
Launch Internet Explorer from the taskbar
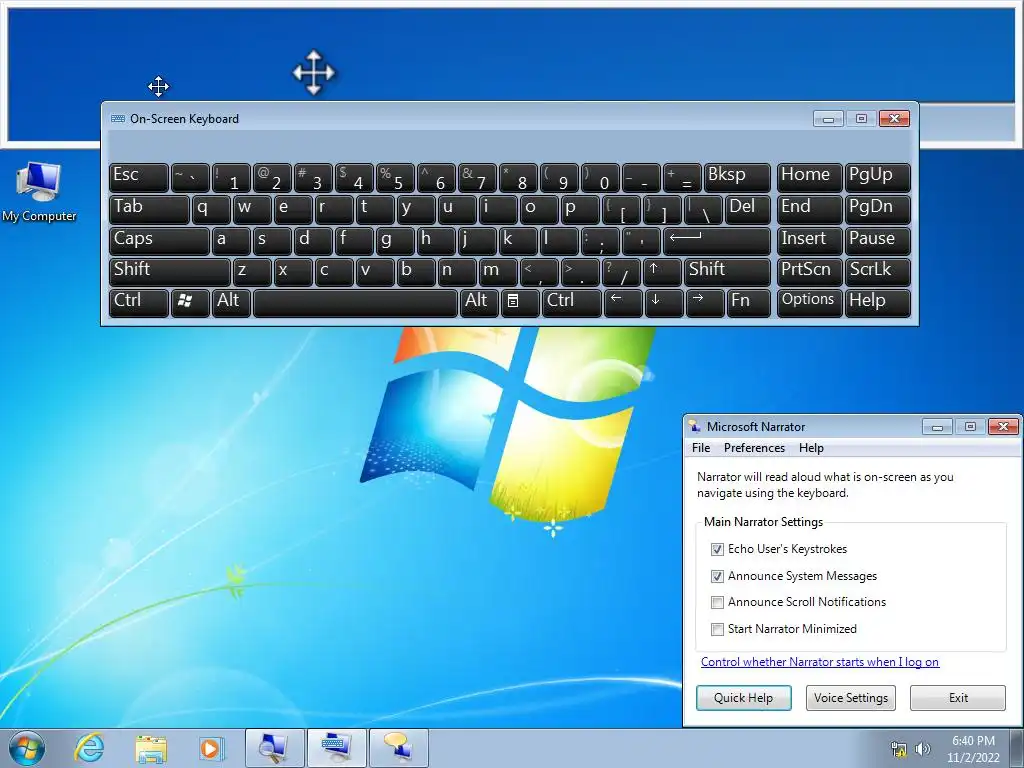(89, 748)
